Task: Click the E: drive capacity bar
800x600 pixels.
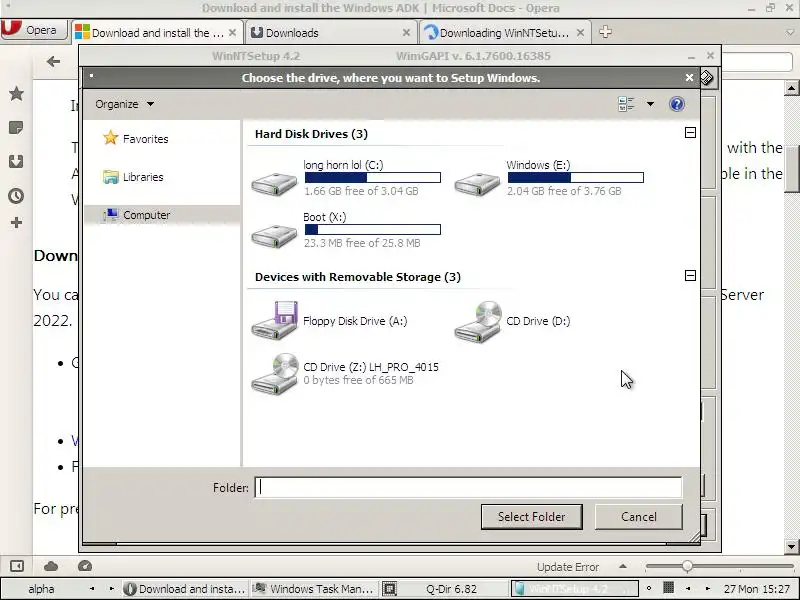Action: [x=576, y=178]
